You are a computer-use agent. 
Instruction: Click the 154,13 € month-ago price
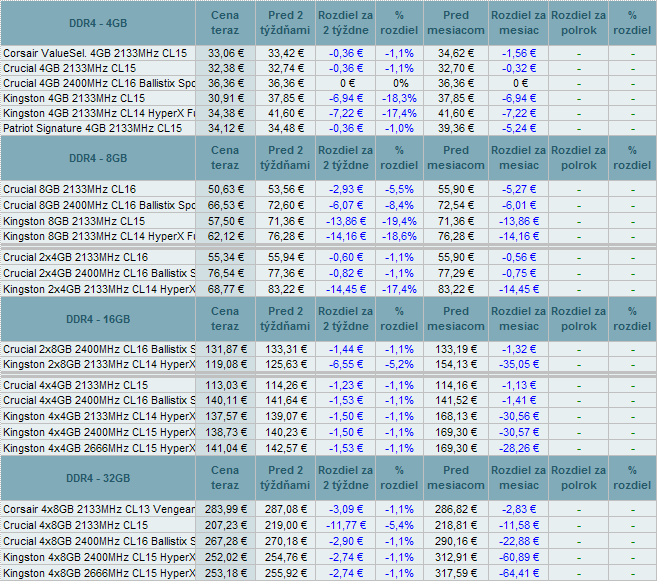click(456, 364)
